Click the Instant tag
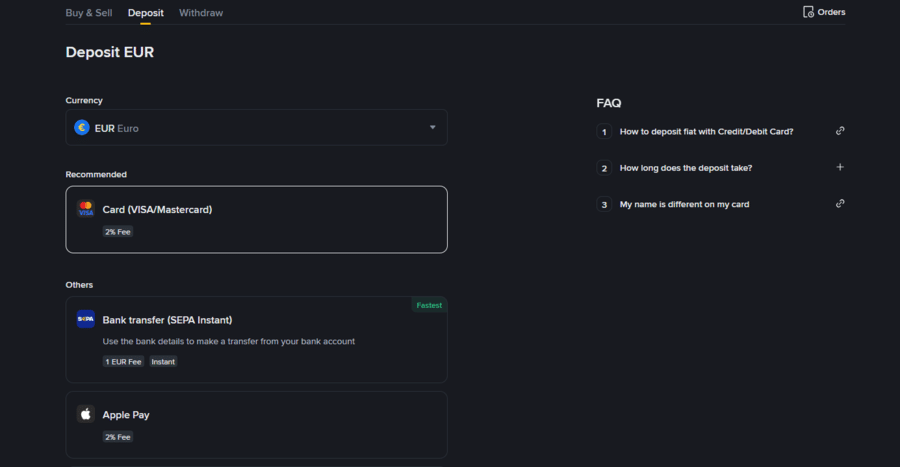 [163, 361]
